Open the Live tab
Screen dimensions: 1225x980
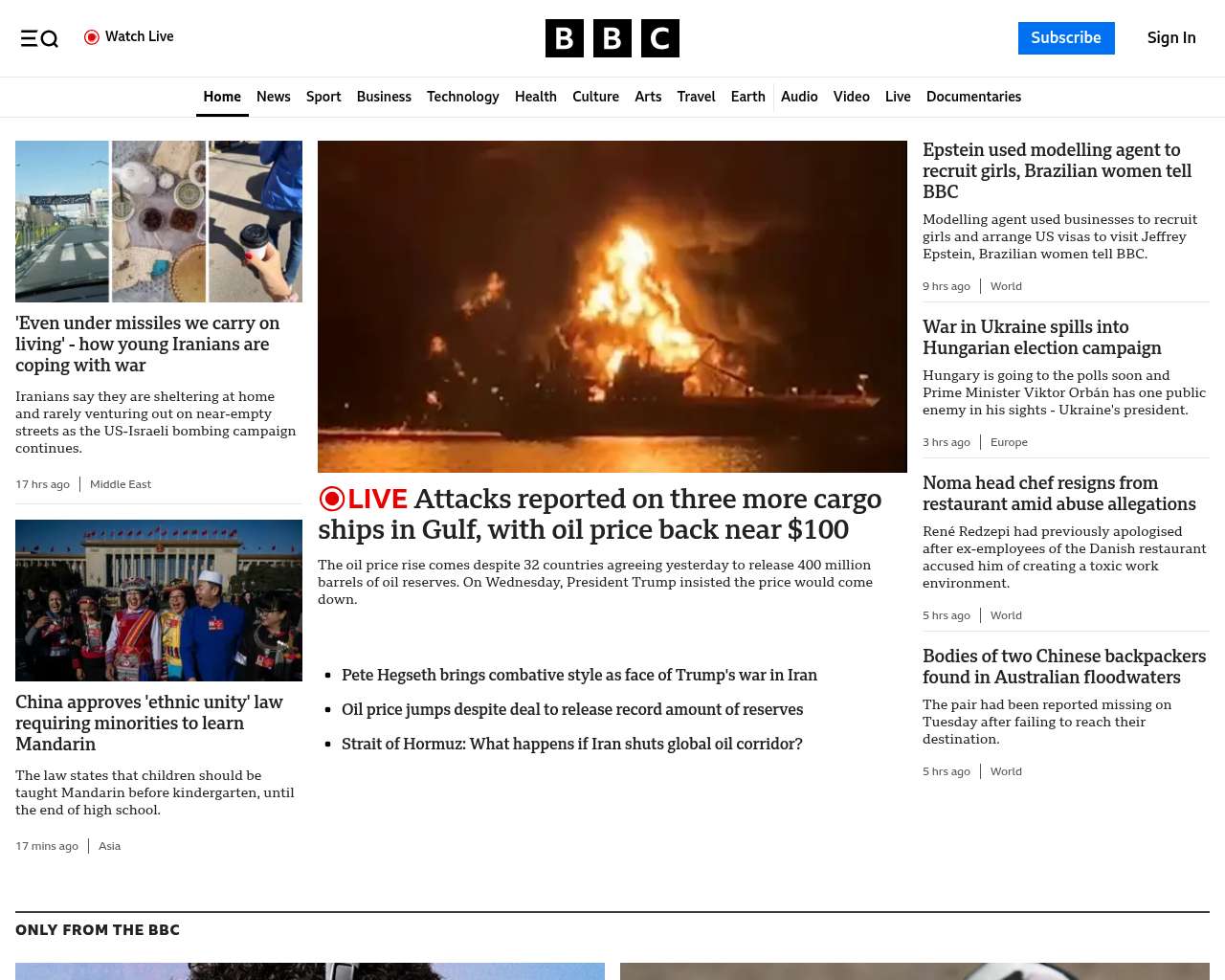[898, 97]
